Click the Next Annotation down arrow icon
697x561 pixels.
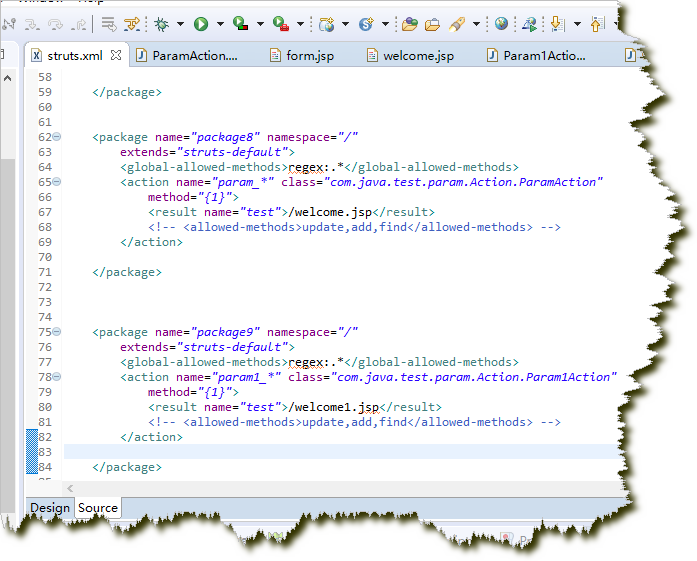(557, 24)
